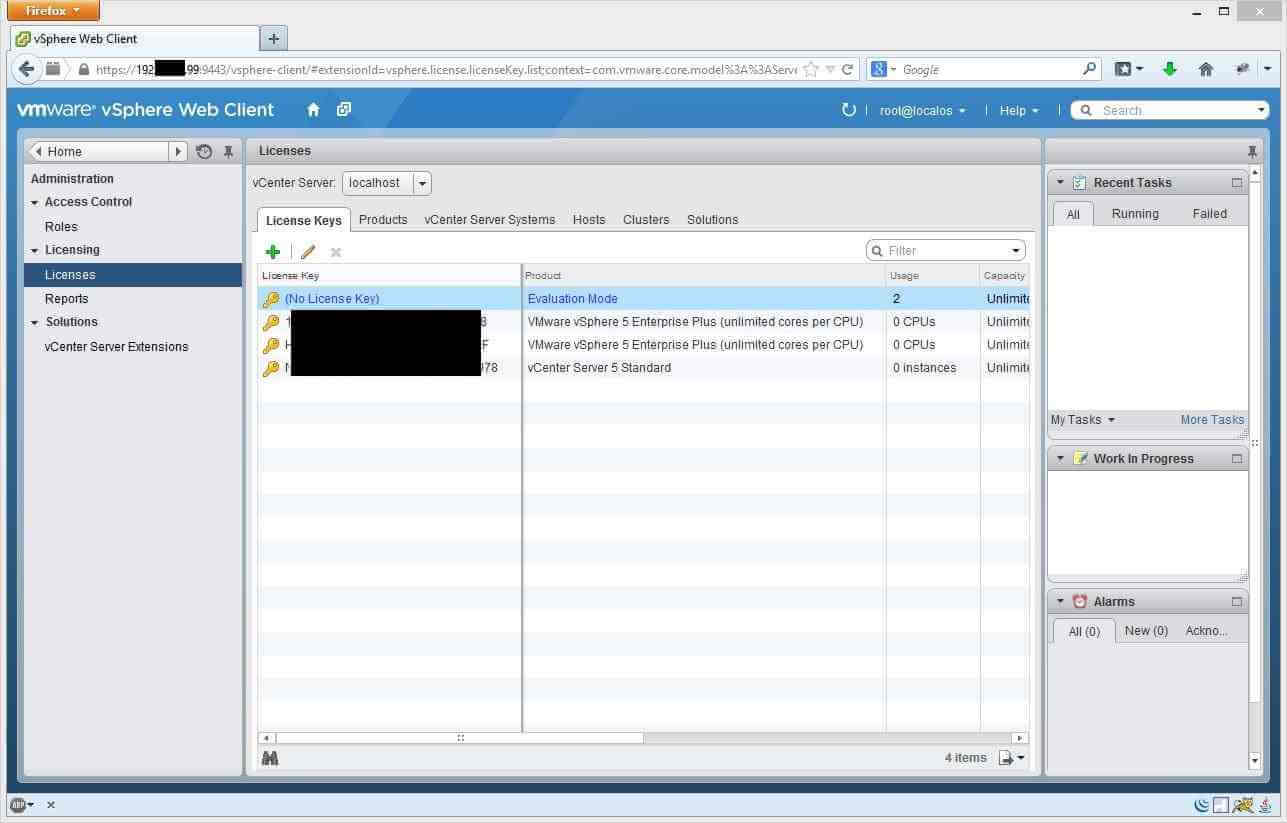Click the vSphere Home icon in header

coord(313,110)
